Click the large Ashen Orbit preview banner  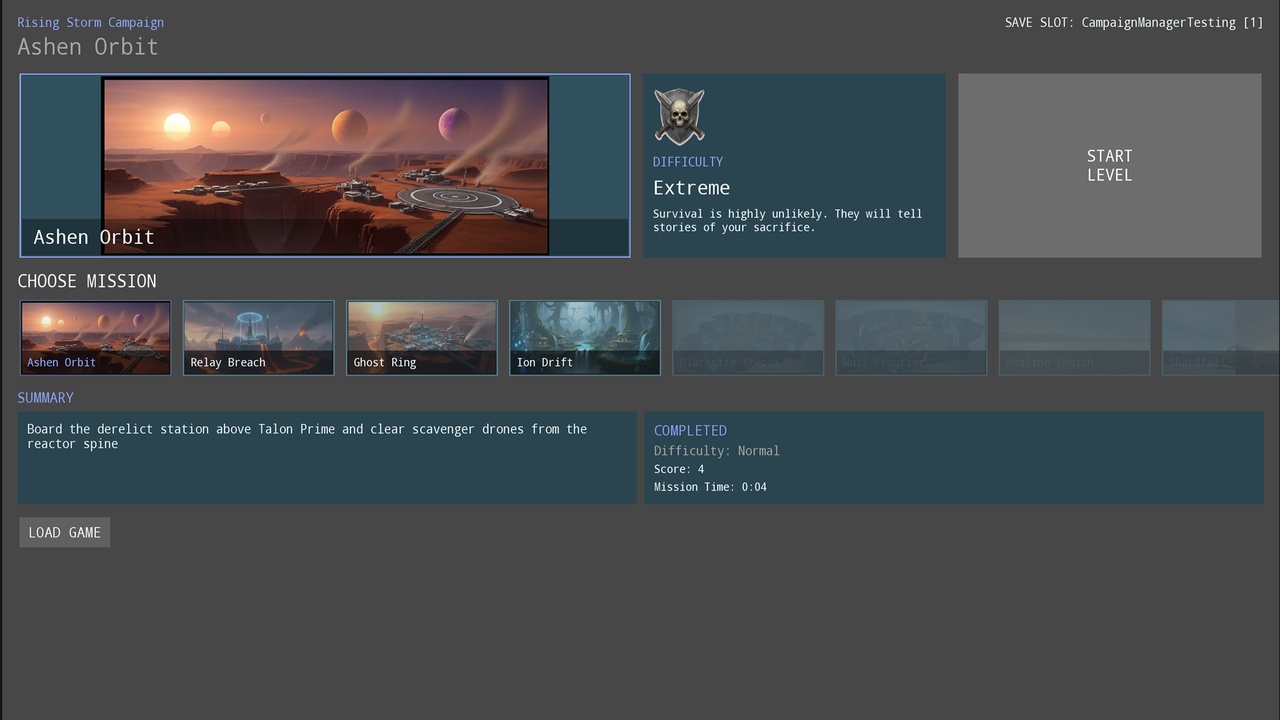coord(325,165)
